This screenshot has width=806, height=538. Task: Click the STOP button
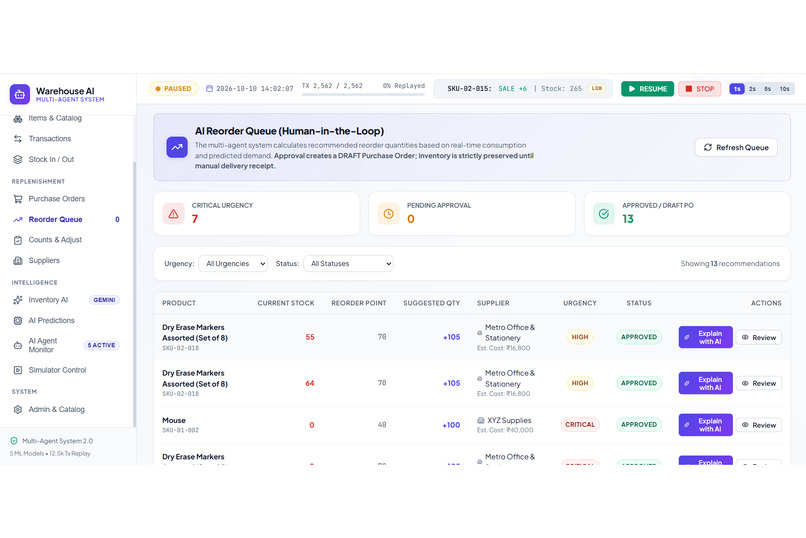(700, 89)
